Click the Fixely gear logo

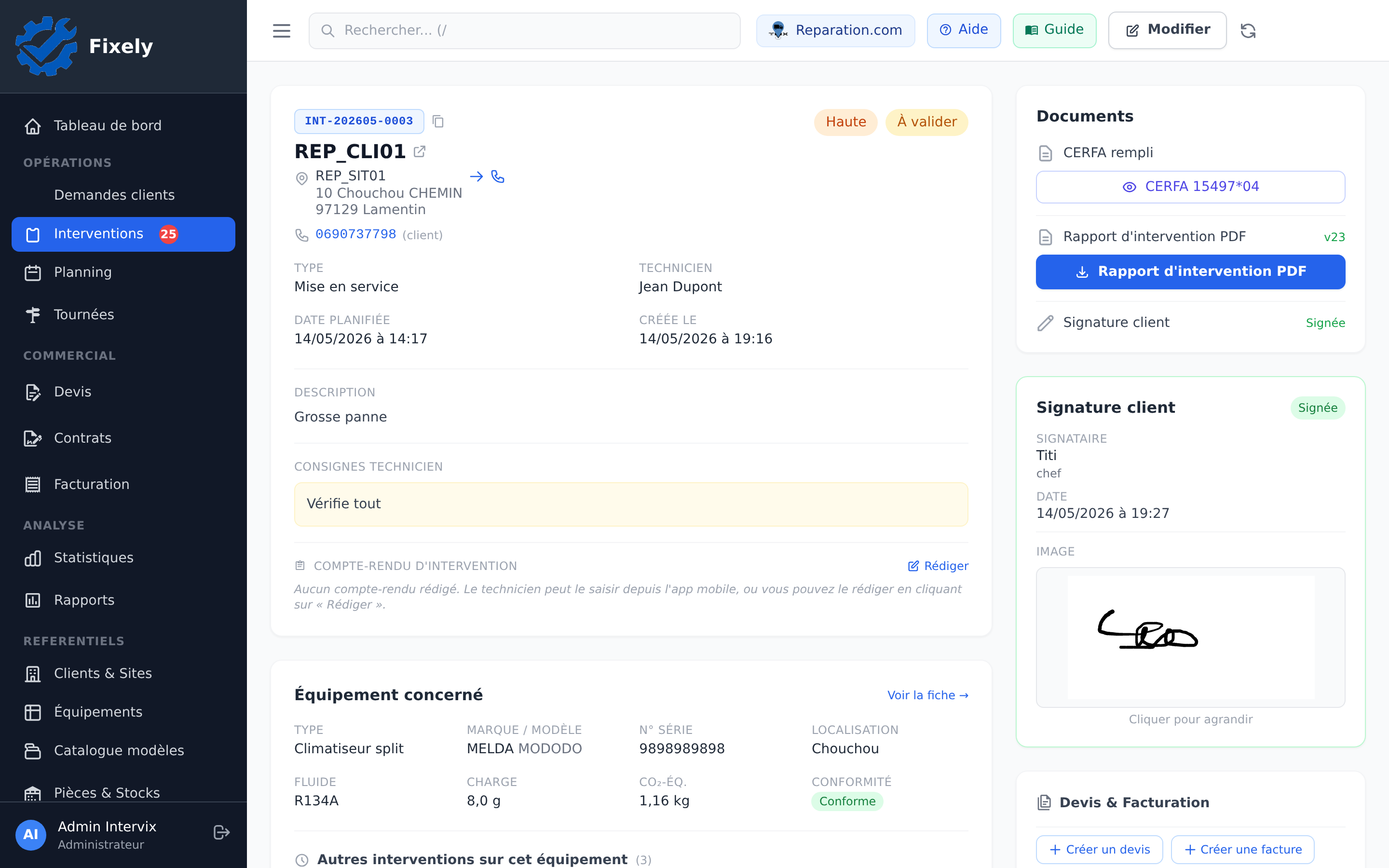[46, 46]
